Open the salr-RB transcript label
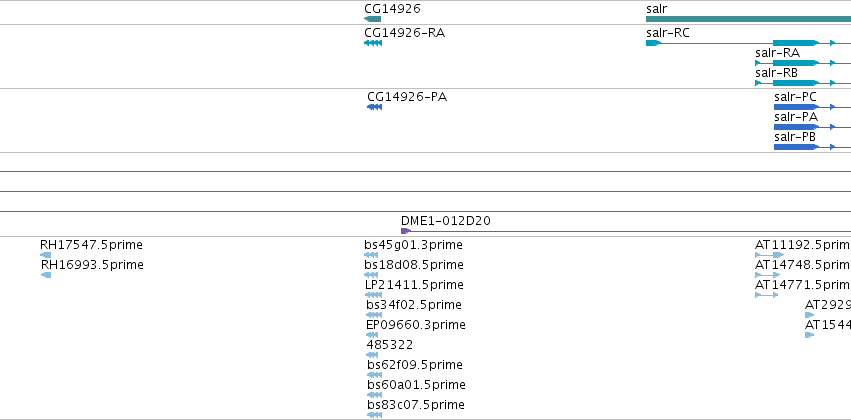Screen dimensions: 851x420 coord(776,73)
